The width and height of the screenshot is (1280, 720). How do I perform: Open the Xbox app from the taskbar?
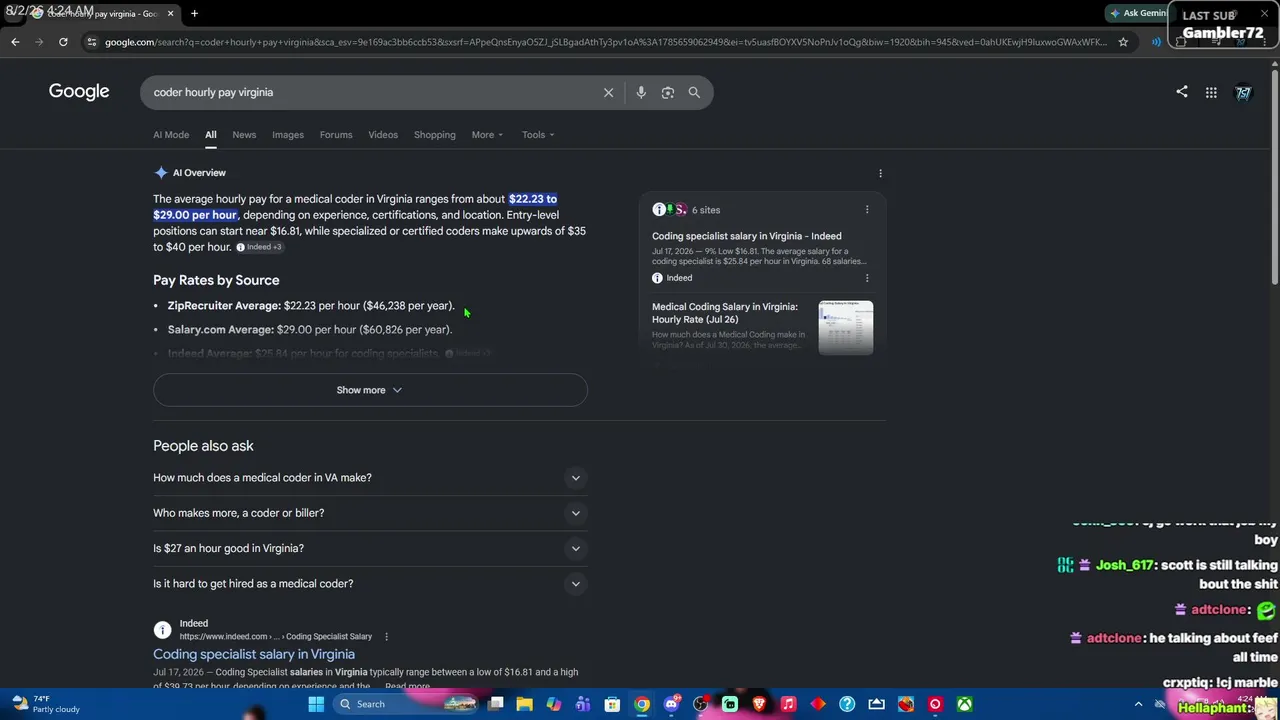coord(964,704)
